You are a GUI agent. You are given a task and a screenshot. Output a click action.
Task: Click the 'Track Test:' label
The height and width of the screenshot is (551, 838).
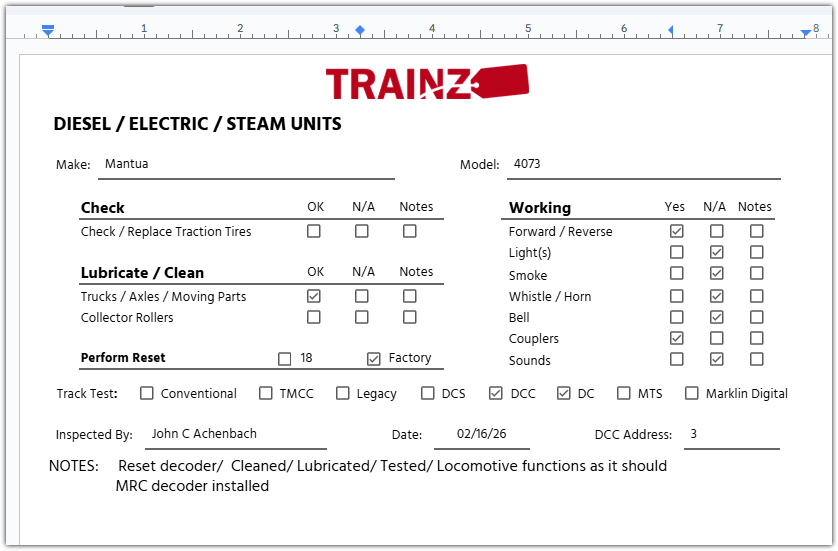coord(87,394)
